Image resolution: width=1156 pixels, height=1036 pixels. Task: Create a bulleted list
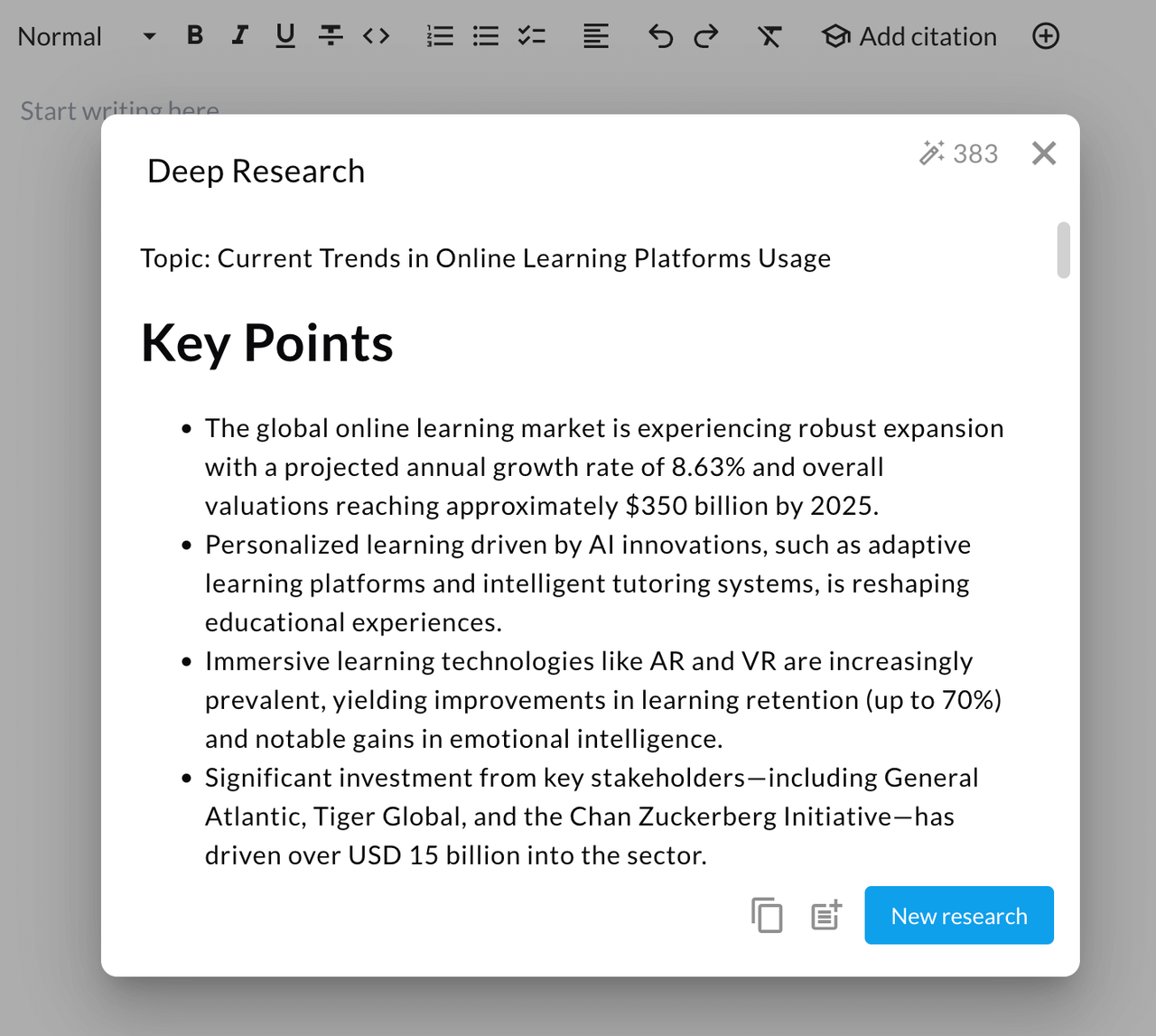tap(486, 36)
